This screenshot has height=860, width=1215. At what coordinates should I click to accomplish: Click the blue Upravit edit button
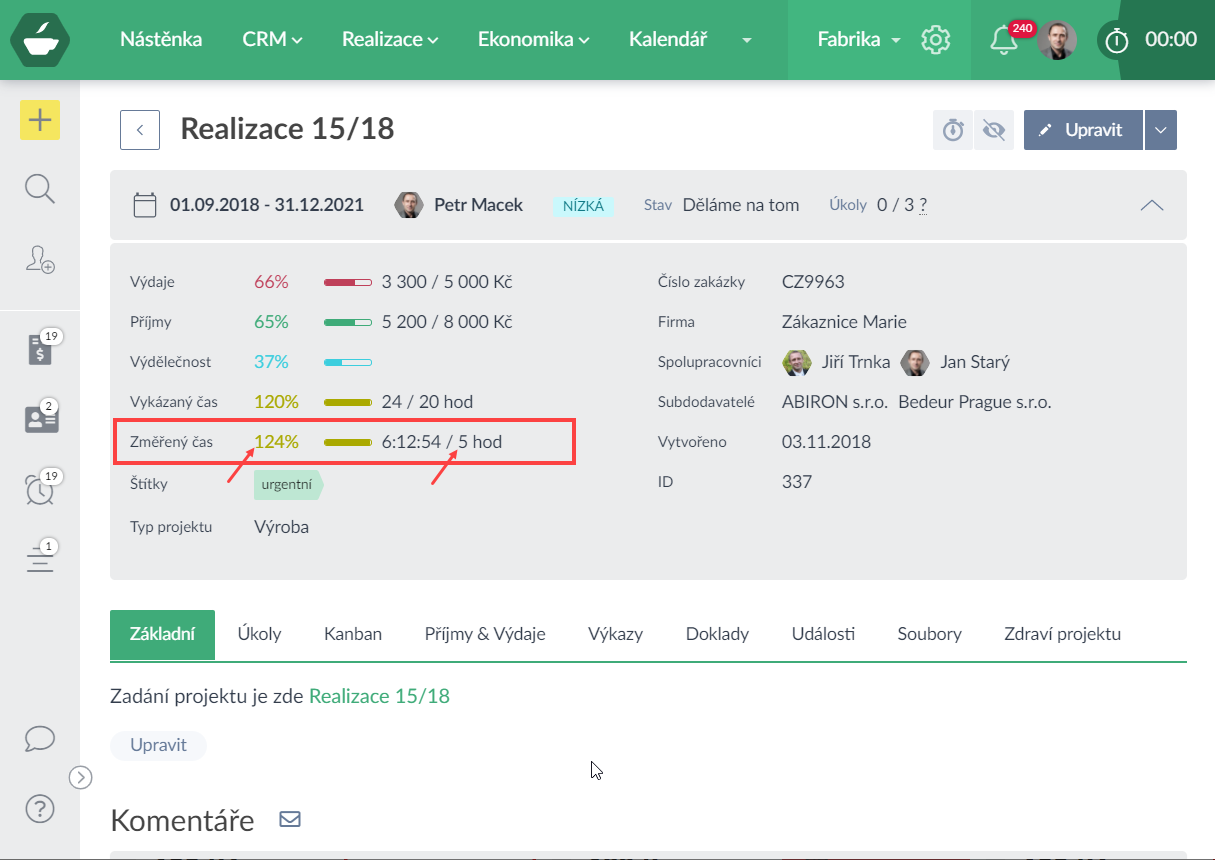(x=1083, y=130)
